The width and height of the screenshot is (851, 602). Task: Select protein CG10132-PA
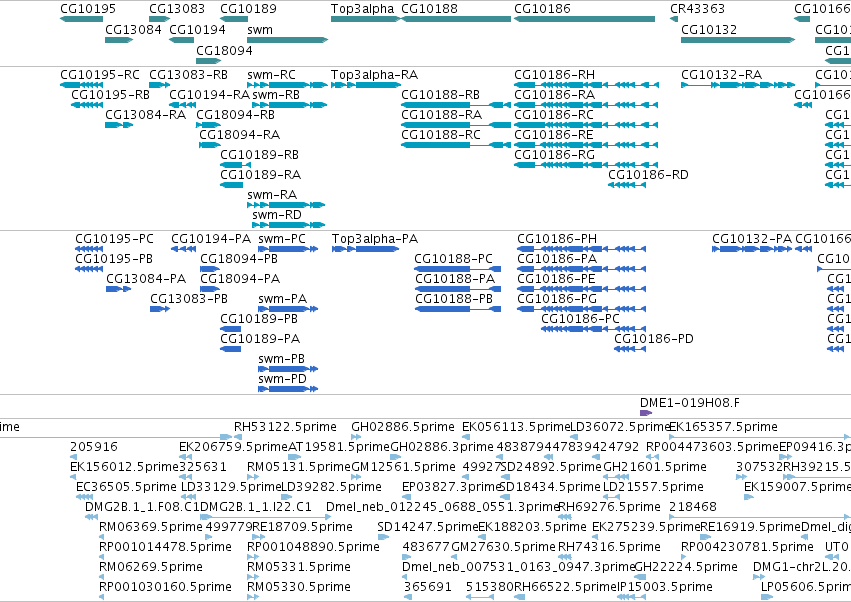[x=752, y=249]
